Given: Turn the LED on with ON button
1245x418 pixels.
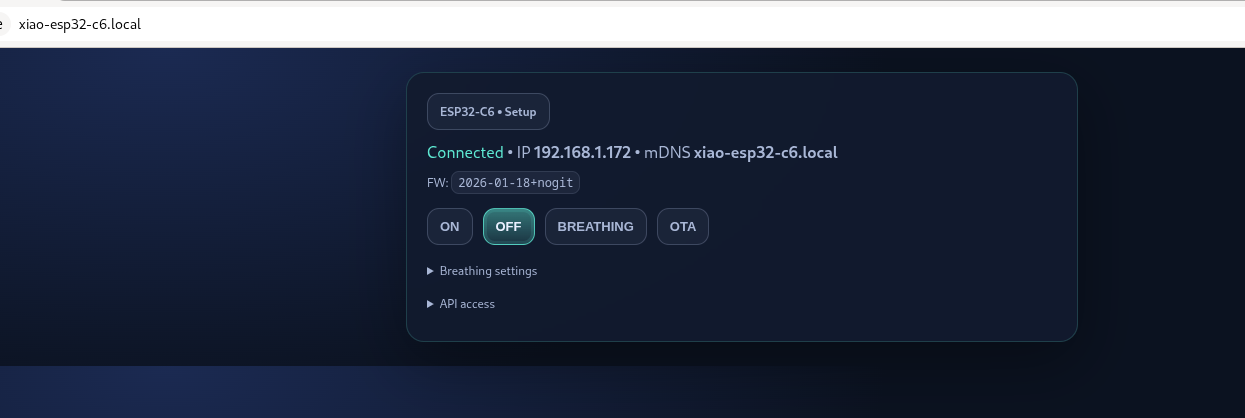Looking at the screenshot, I should [450, 226].
